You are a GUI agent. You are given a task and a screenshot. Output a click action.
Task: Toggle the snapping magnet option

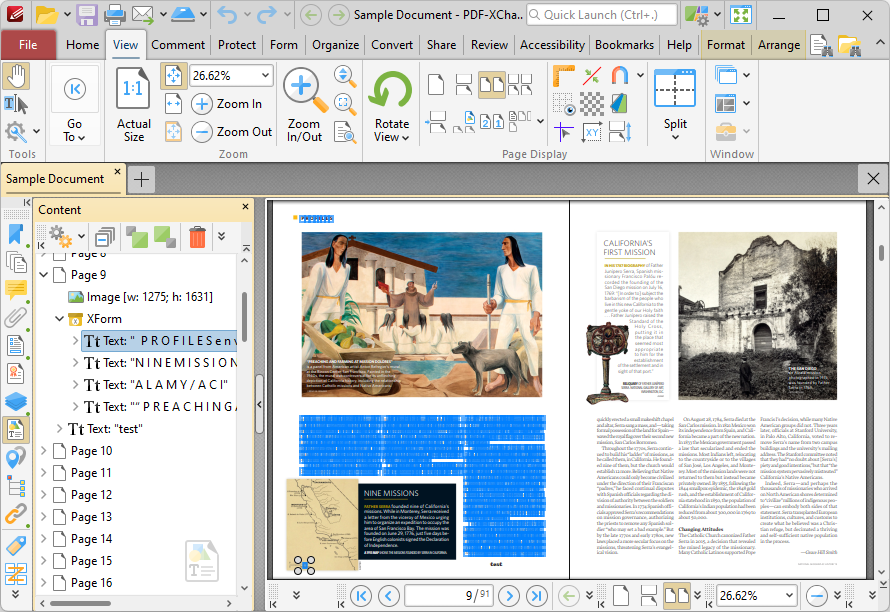[x=620, y=76]
